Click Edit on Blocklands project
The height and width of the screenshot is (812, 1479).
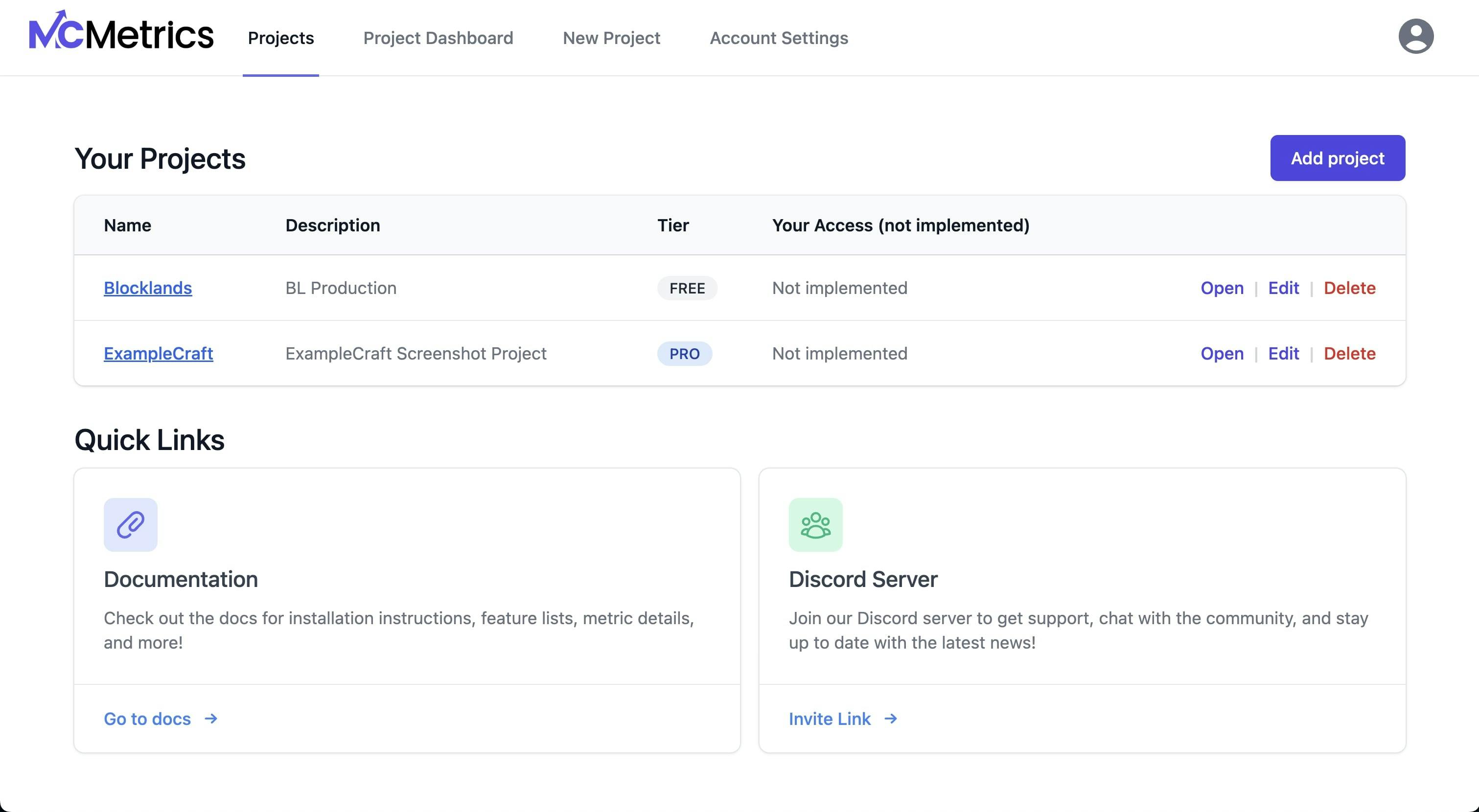(x=1283, y=287)
